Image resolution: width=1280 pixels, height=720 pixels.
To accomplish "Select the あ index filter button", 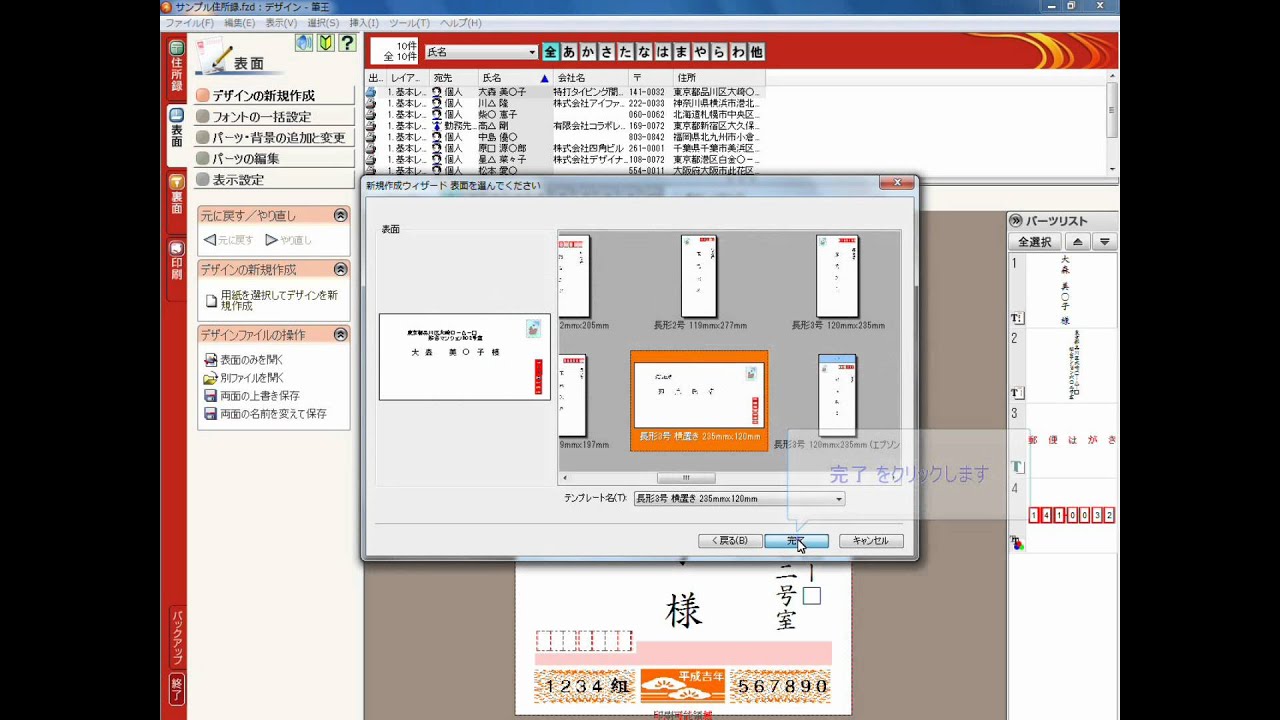I will point(569,52).
